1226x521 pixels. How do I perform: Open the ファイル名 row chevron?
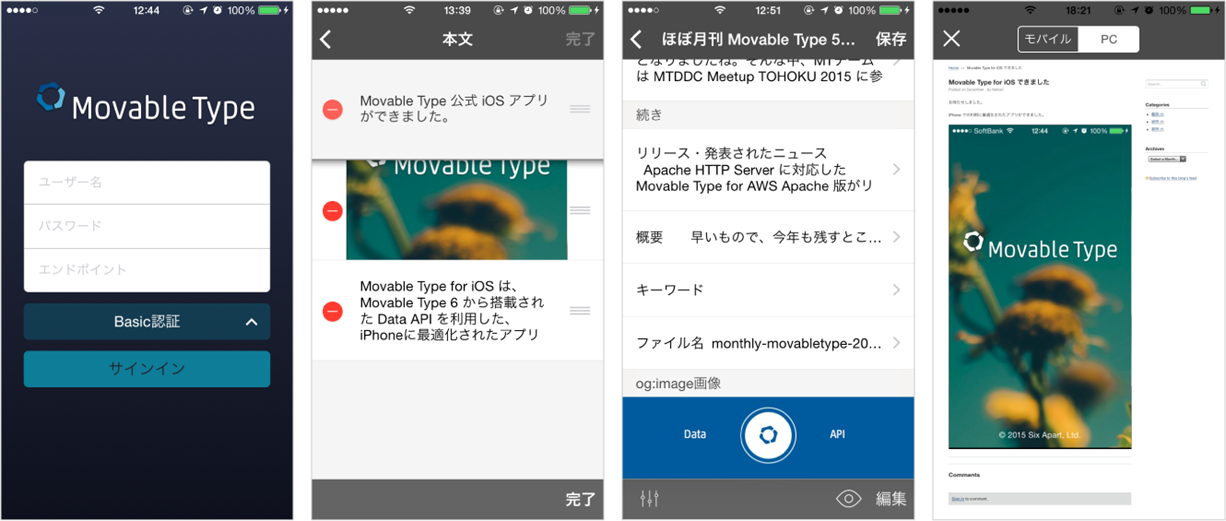[896, 343]
